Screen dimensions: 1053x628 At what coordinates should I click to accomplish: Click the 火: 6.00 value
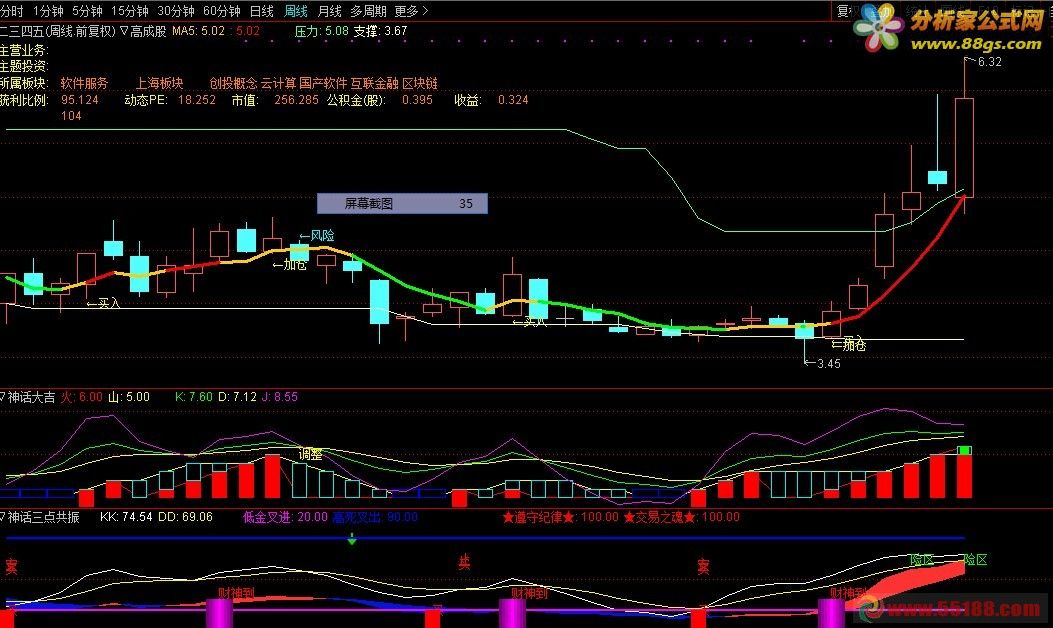click(81, 397)
